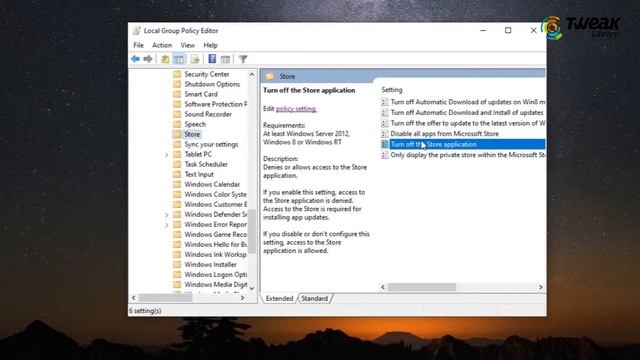640x360 pixels.
Task: Click policy icon beside Turn off Automatic Download and Install
Action: (384, 113)
